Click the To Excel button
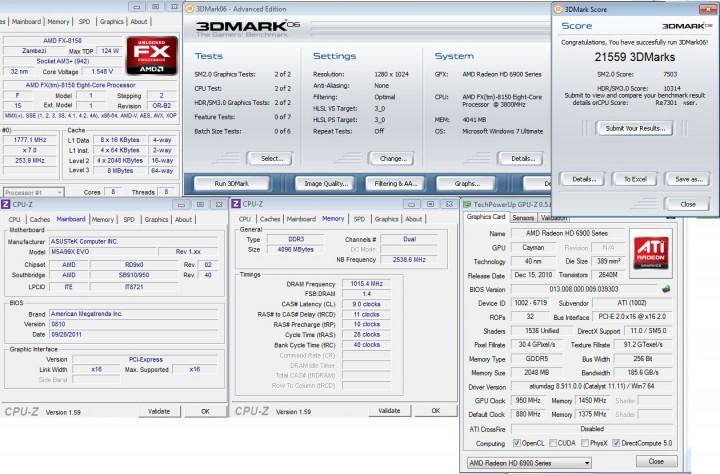The image size is (720, 474). [x=635, y=179]
